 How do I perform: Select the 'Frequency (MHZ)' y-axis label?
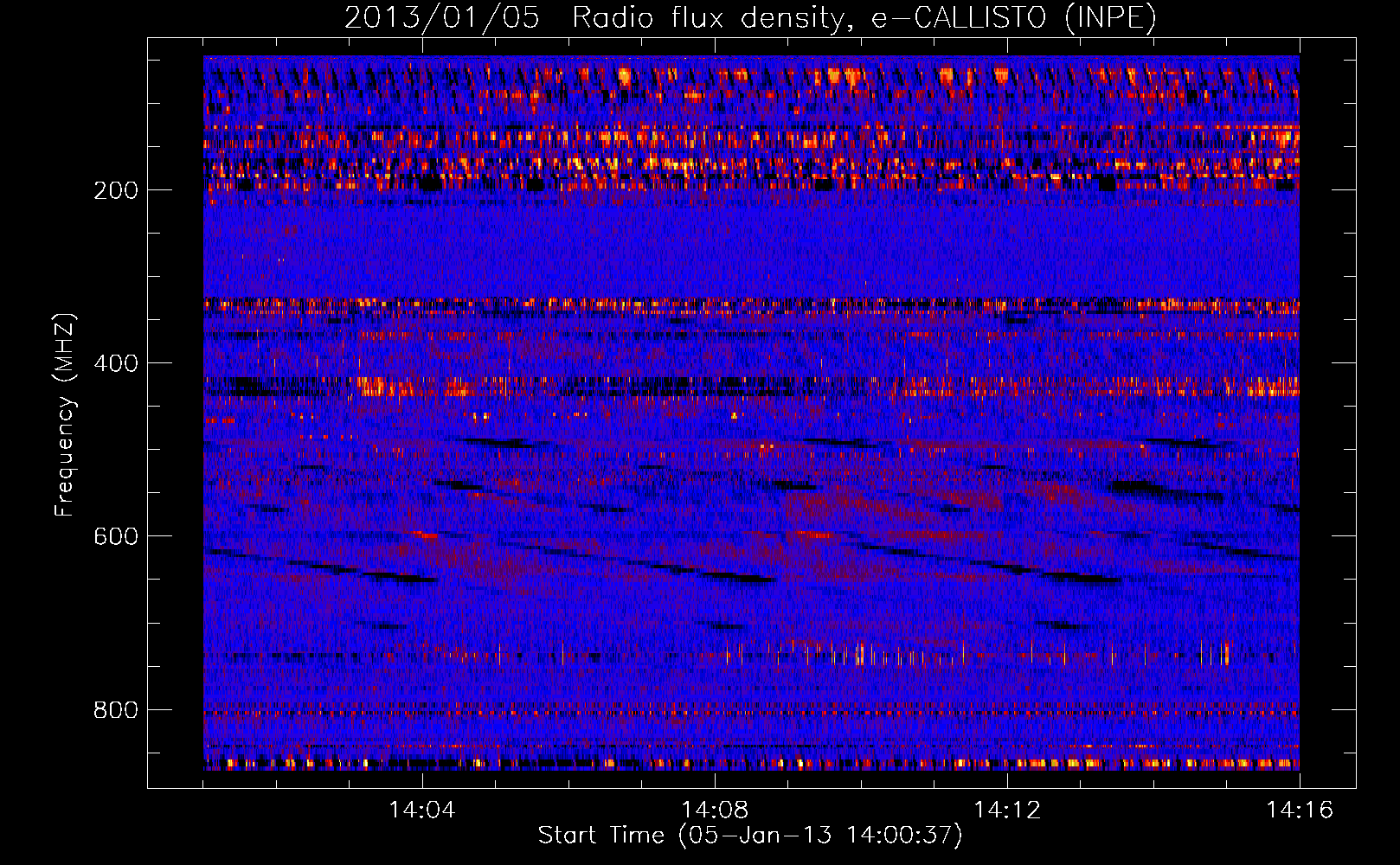tap(65, 414)
